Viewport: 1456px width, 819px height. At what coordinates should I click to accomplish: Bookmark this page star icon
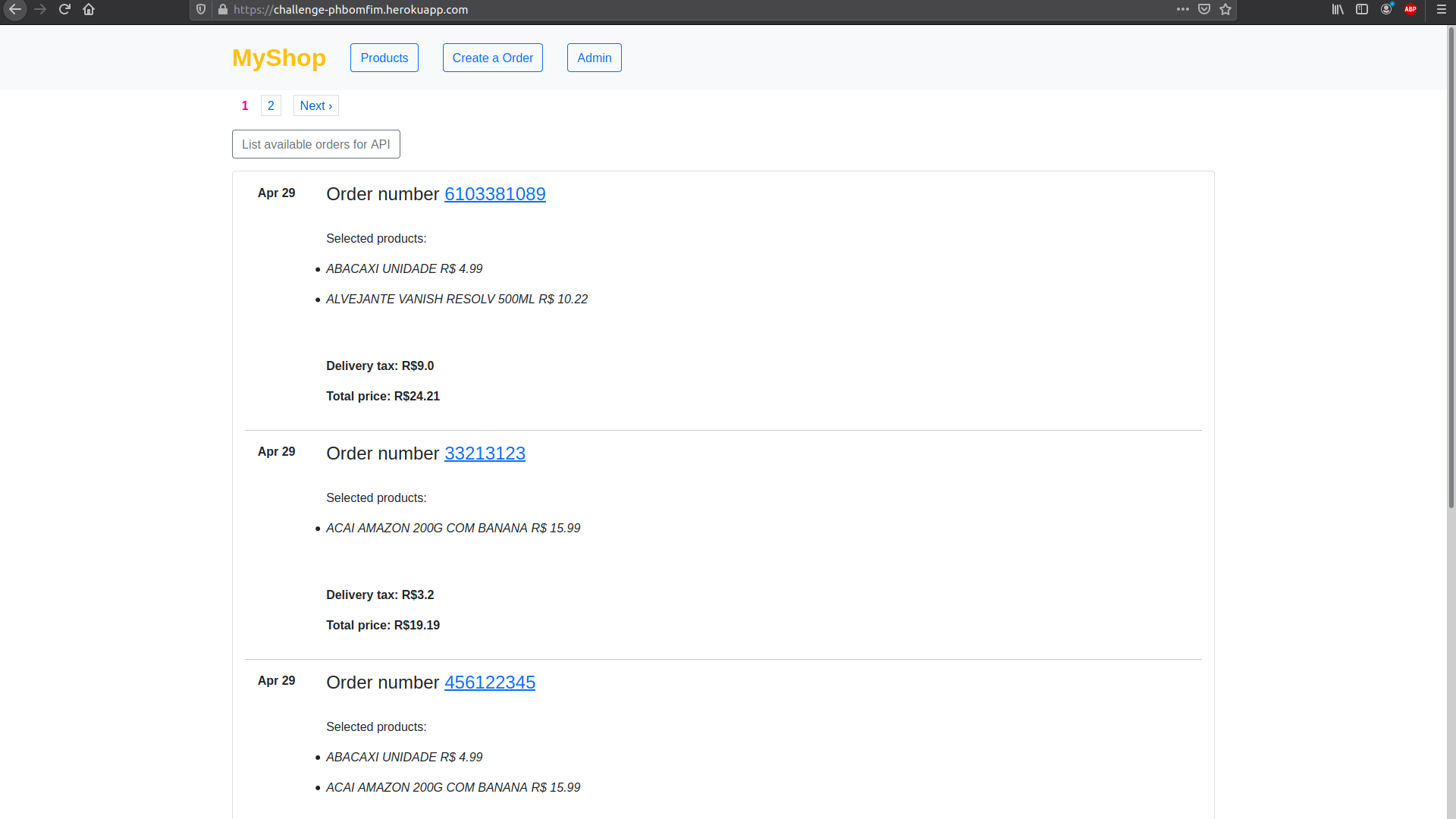(1225, 10)
